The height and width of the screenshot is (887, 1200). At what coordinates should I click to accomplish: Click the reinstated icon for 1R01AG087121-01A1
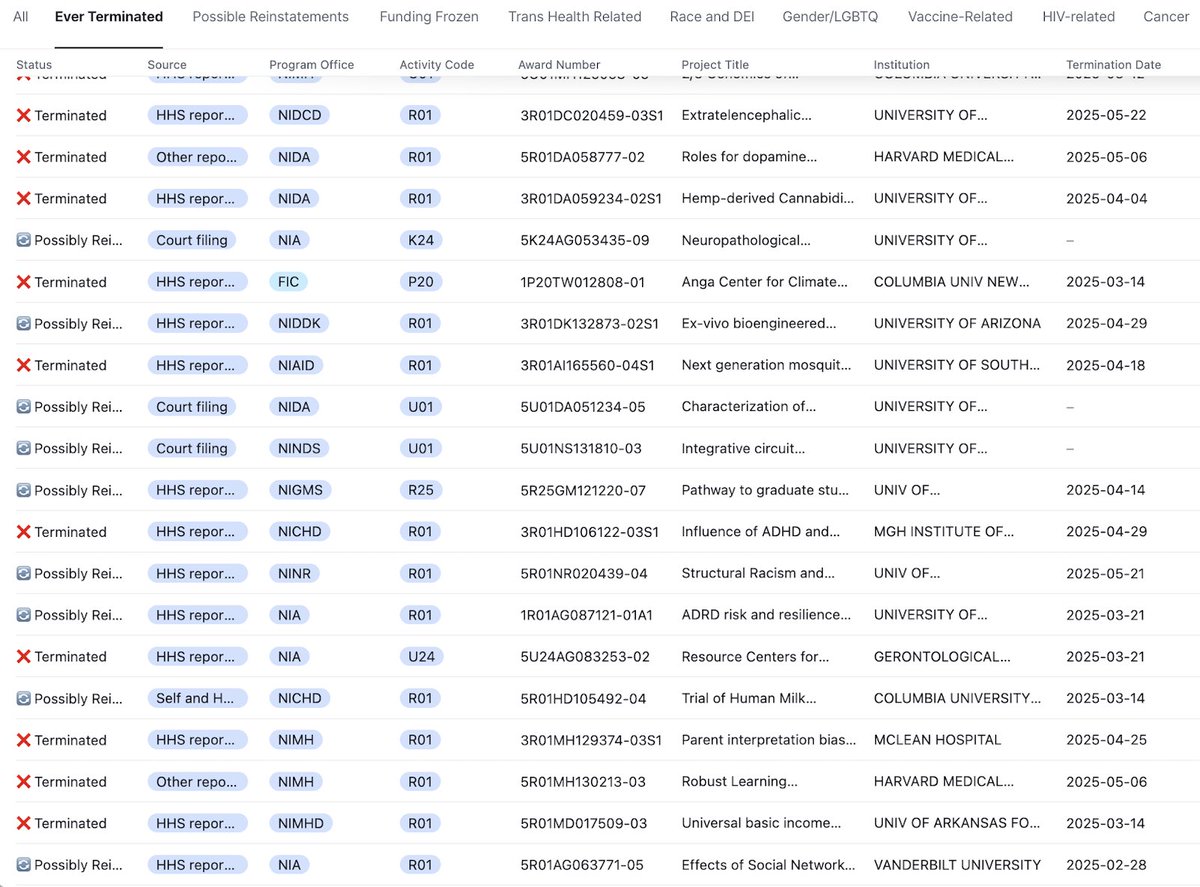24,615
